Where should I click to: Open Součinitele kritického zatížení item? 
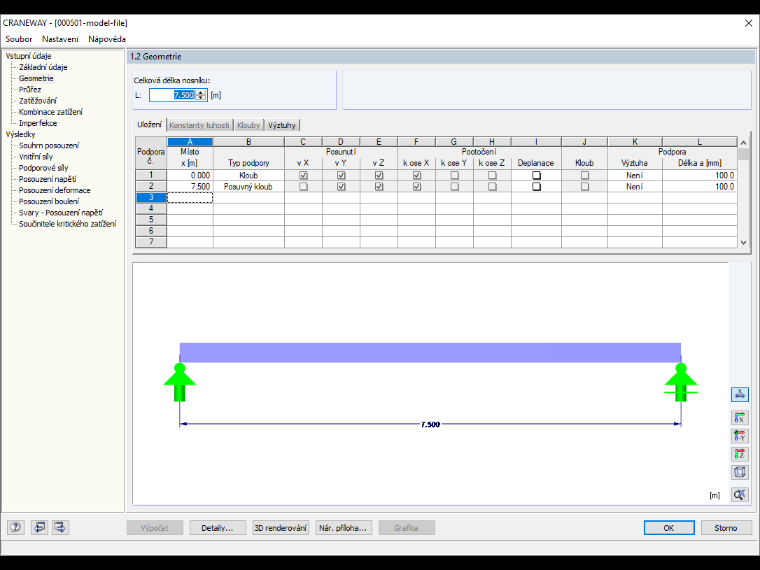tap(67, 223)
